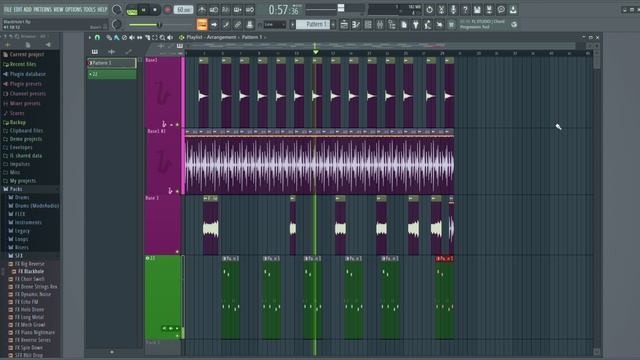
Task: Select FX Blackhole sample in browser
Action: 31,271
